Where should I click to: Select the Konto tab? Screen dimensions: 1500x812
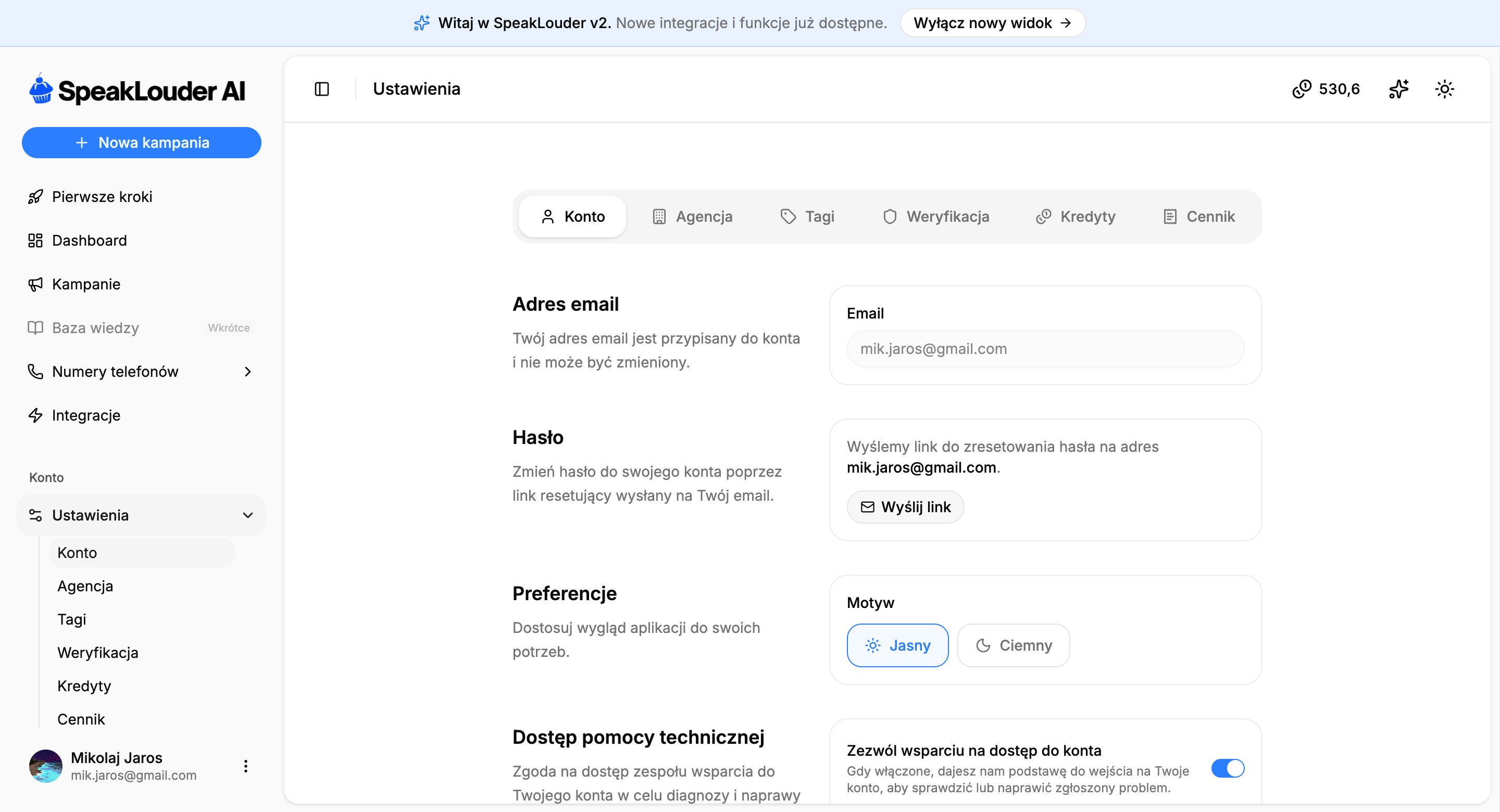(x=572, y=217)
